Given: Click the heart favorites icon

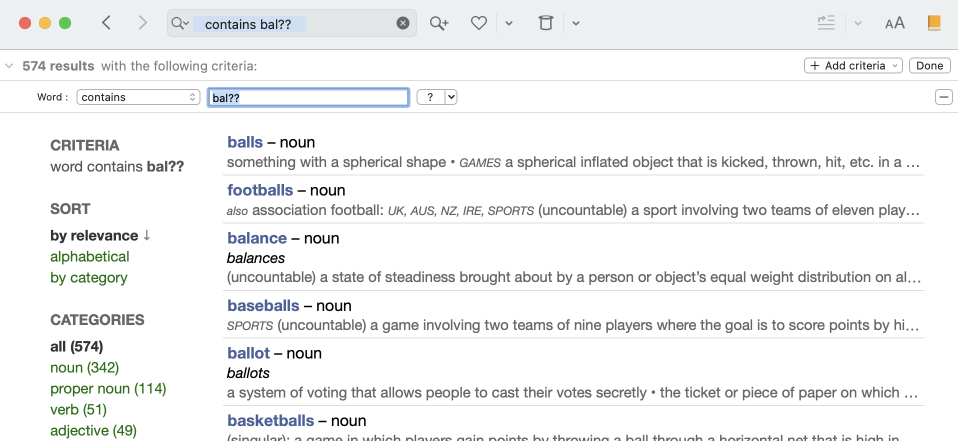Looking at the screenshot, I should tap(479, 23).
